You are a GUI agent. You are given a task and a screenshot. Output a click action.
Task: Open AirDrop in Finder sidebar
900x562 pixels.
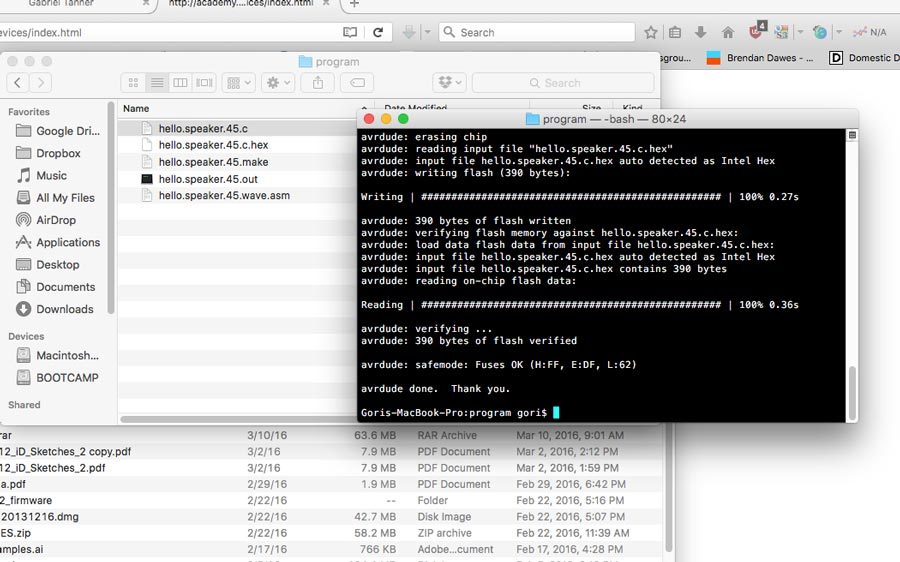(x=46, y=220)
